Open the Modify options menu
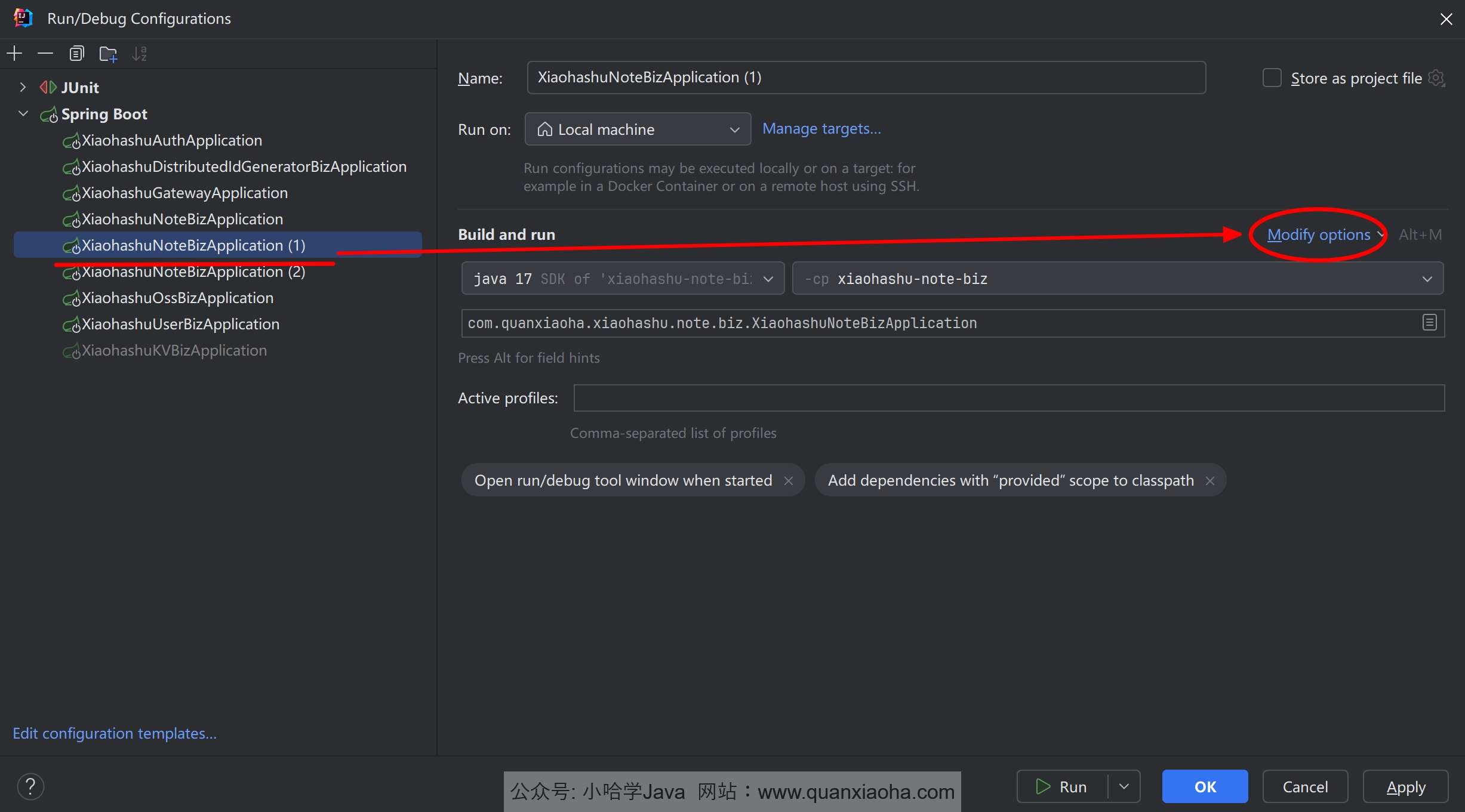The width and height of the screenshot is (1465, 812). coord(1319,234)
